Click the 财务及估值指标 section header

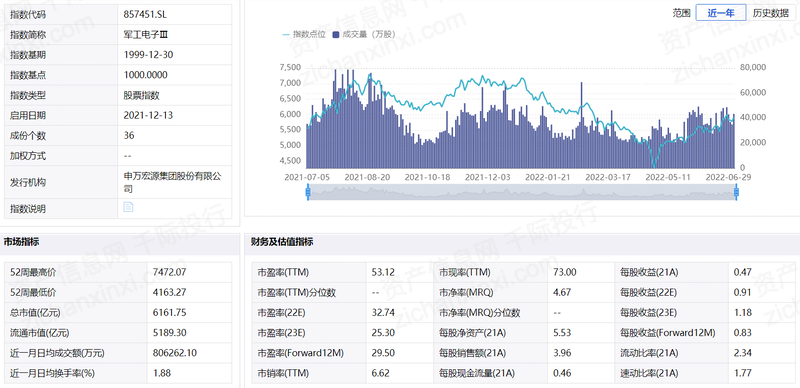[x=282, y=242]
